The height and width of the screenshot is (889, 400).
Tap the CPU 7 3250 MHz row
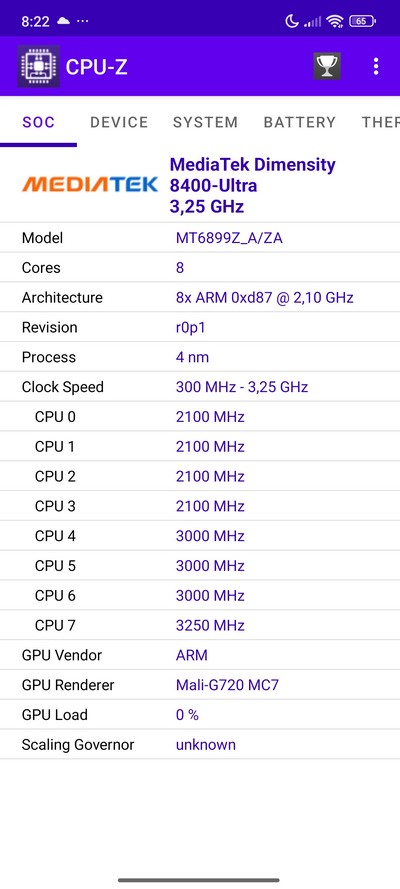(x=200, y=625)
